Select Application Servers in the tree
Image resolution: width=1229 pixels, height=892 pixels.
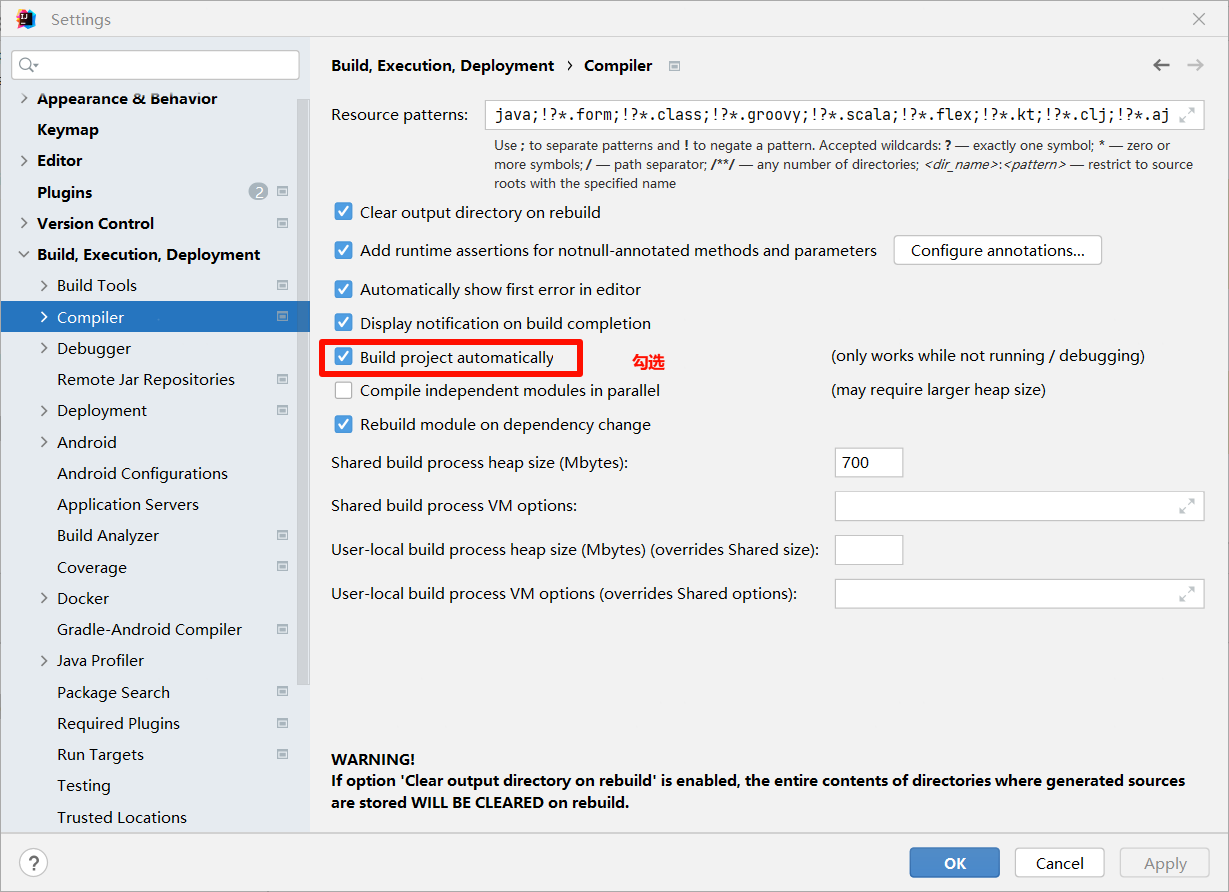128,504
